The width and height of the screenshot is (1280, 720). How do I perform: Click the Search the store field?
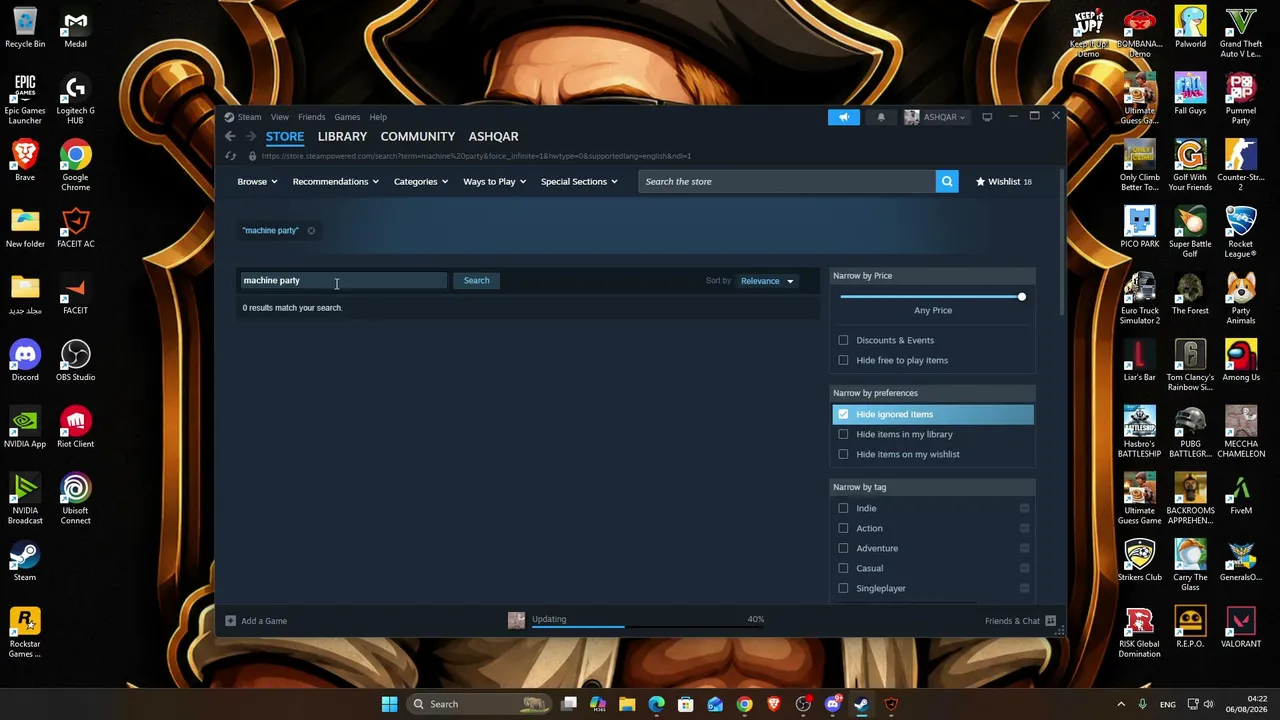(787, 181)
